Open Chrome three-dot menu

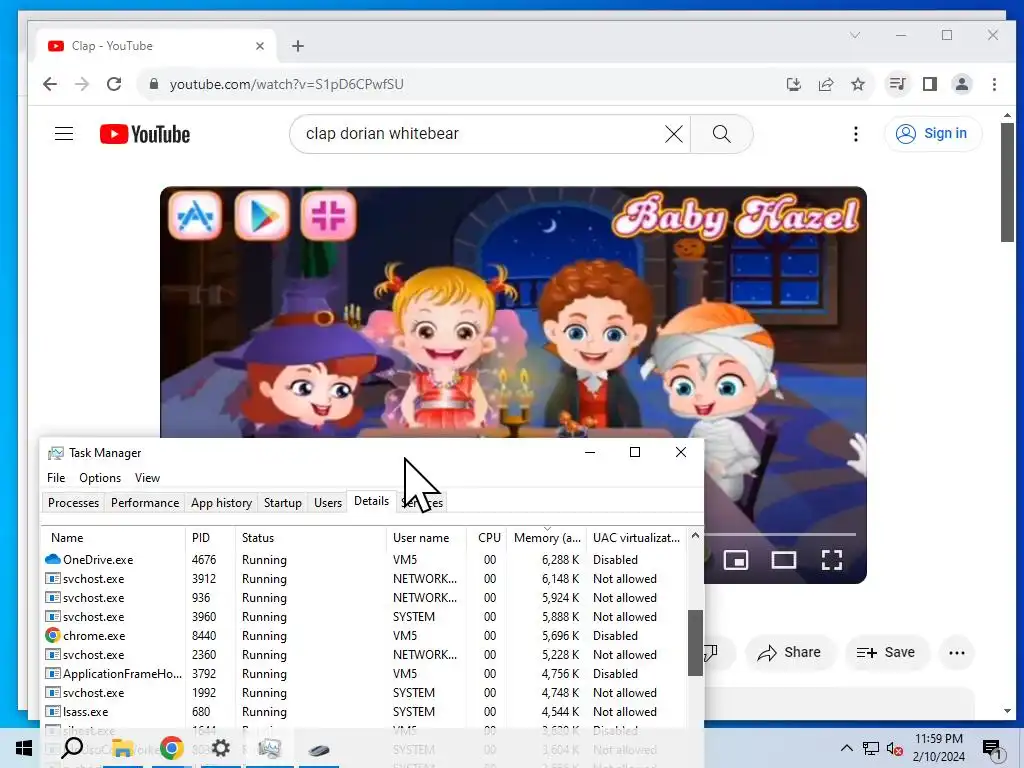tap(994, 84)
